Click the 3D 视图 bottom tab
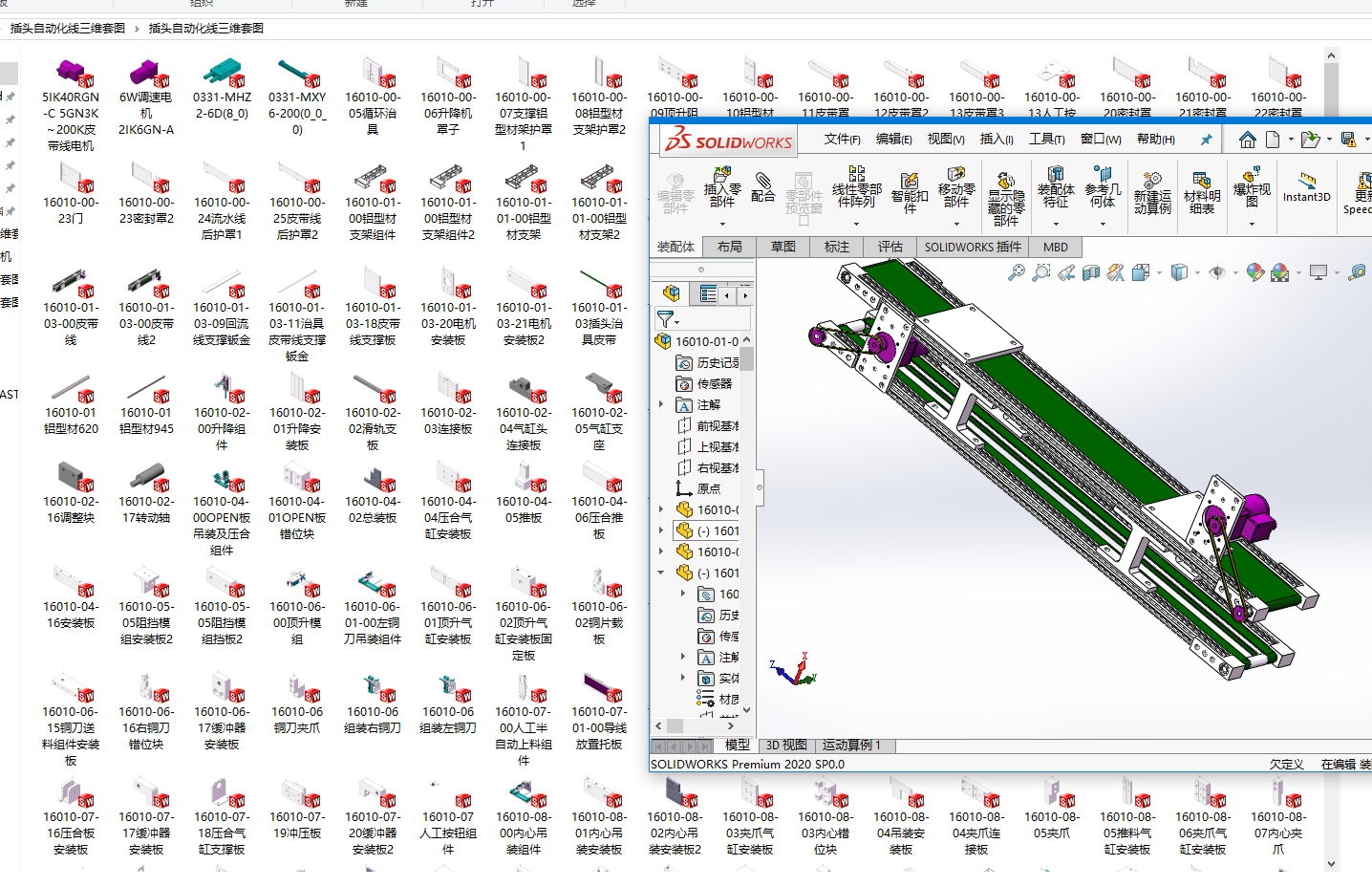 tap(786, 746)
